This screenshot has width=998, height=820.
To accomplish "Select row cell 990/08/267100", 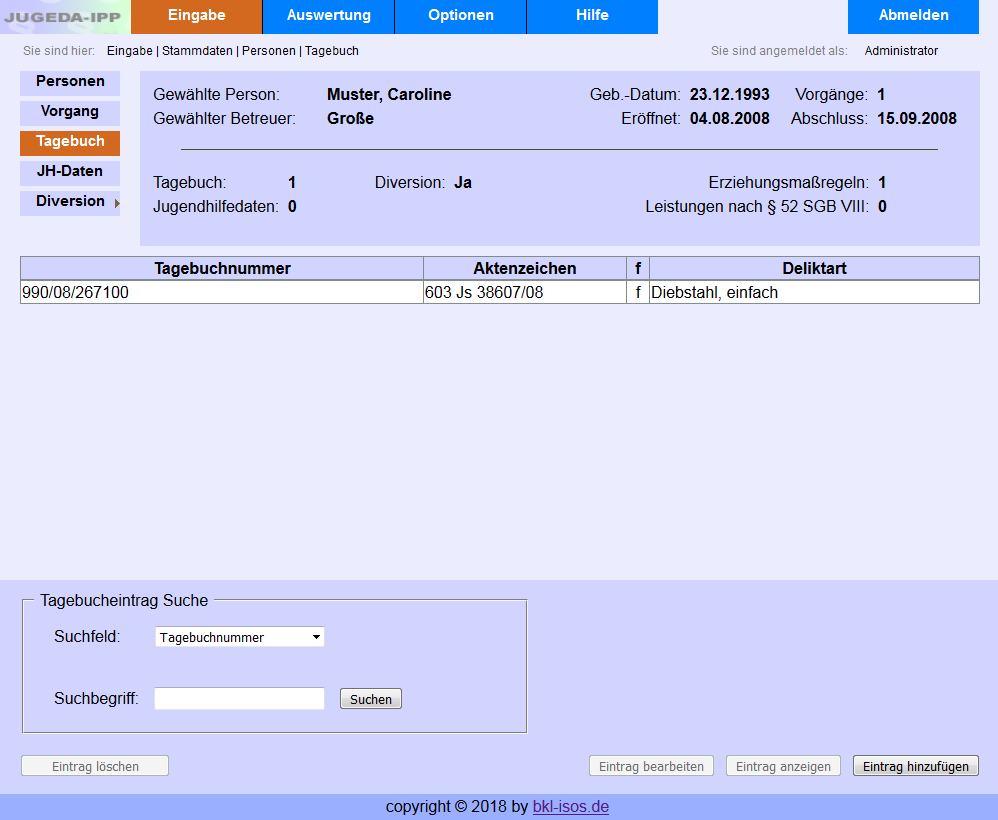I will (x=222, y=292).
